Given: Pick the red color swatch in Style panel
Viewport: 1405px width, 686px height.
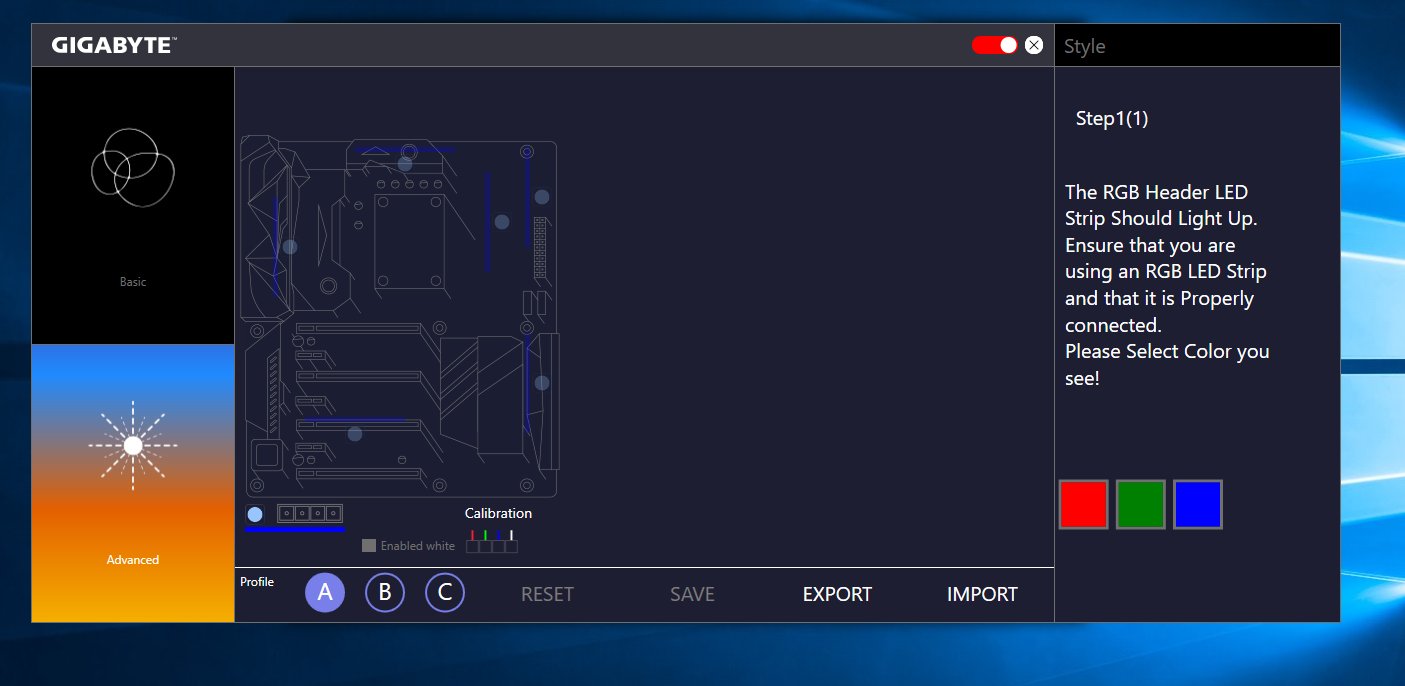Looking at the screenshot, I should (x=1083, y=504).
